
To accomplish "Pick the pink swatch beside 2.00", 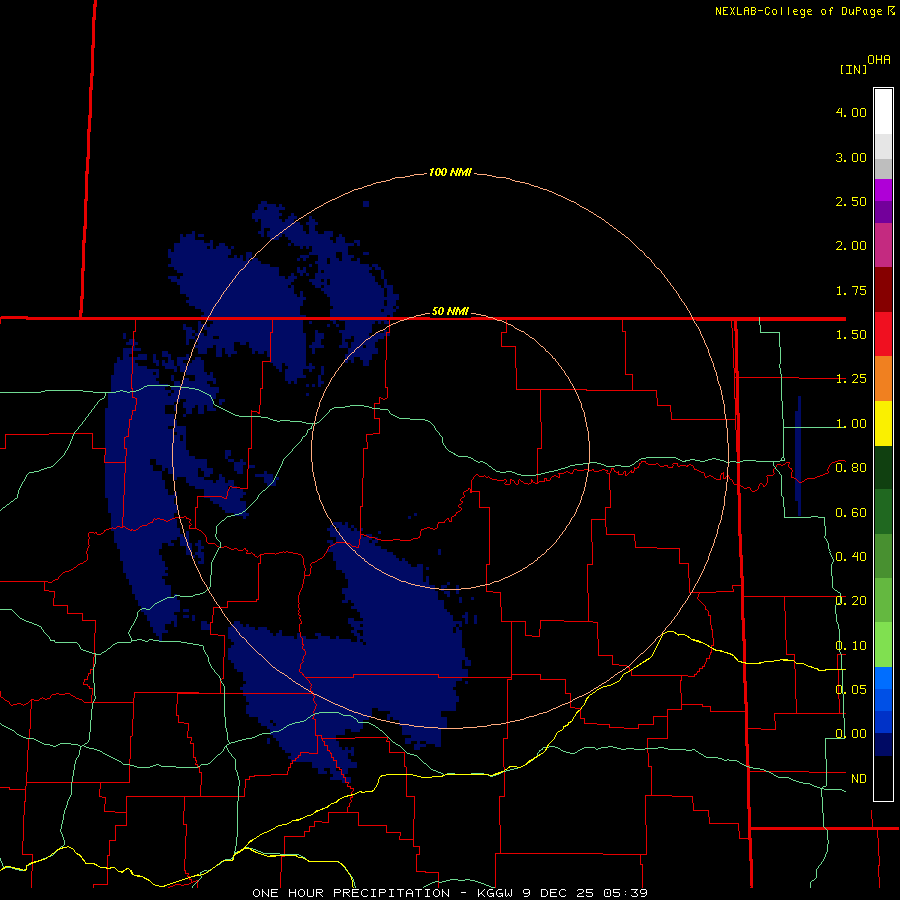I will (883, 245).
